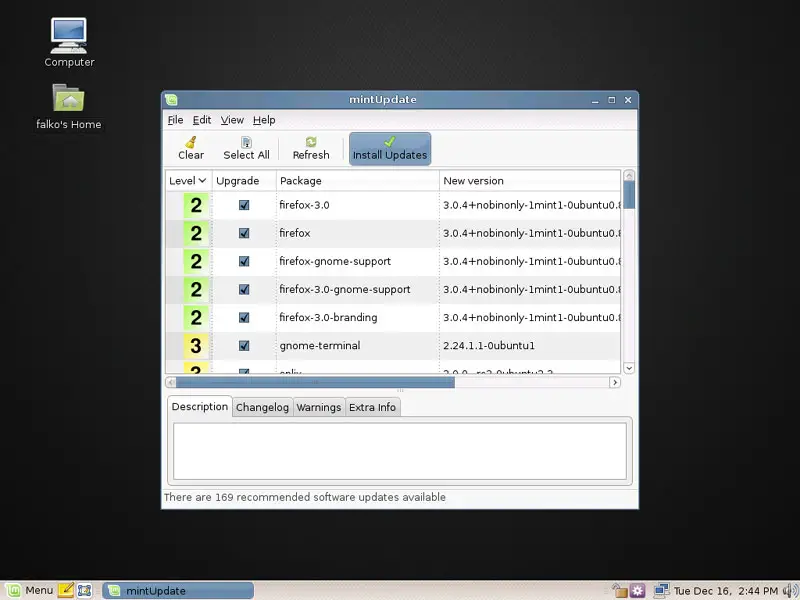Click the show desktop icon in the panel

click(84, 590)
